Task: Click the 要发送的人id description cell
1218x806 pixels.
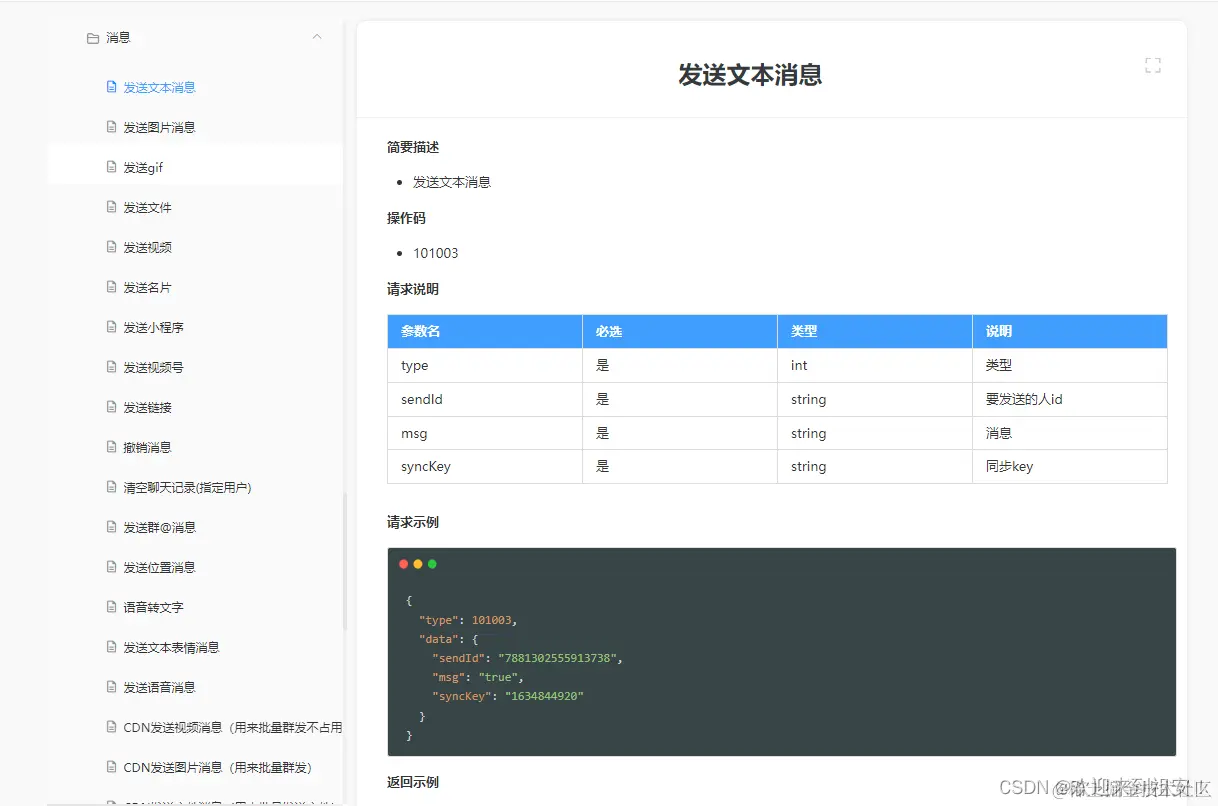Action: [x=1070, y=399]
